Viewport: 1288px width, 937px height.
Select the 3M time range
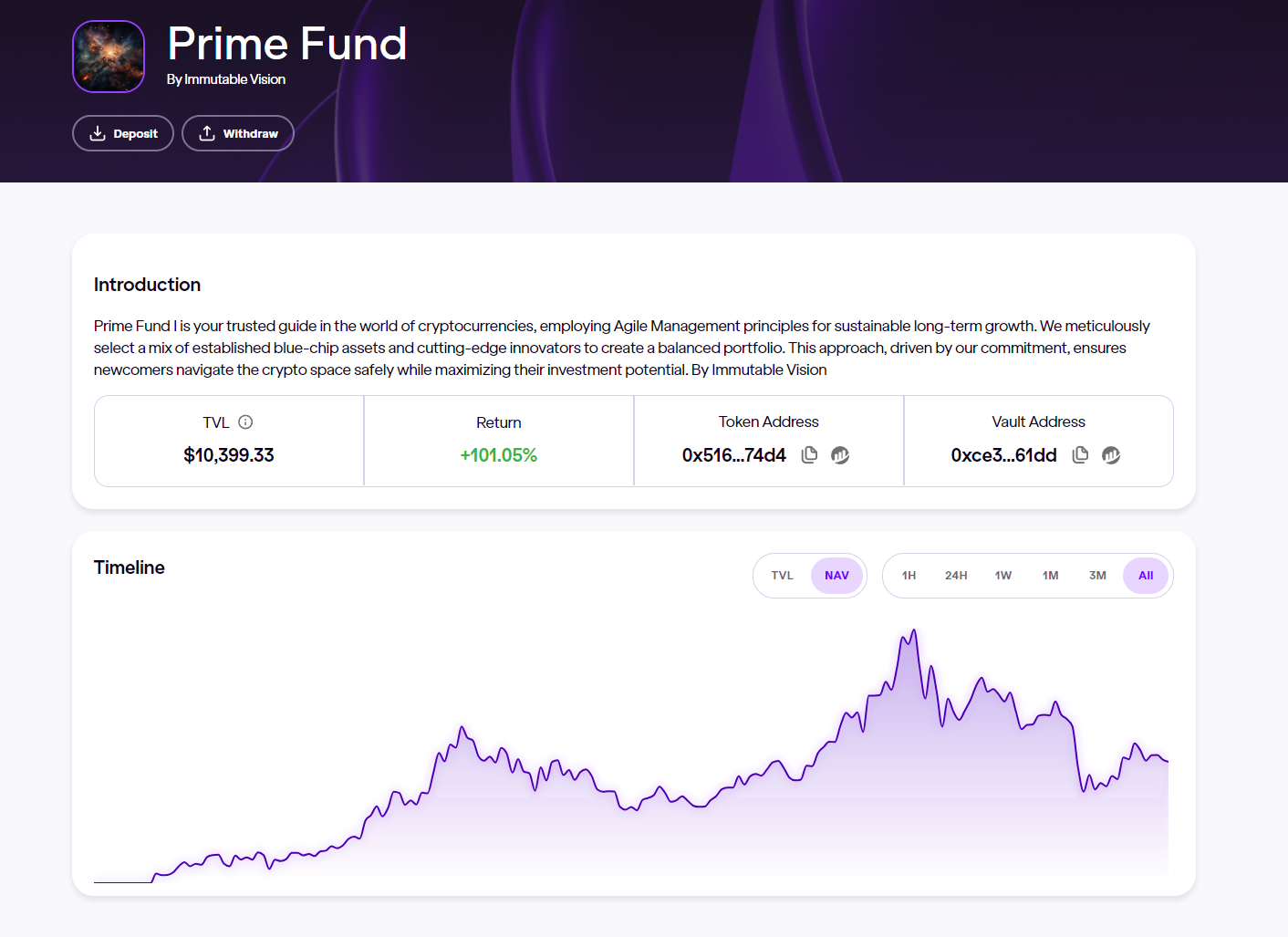1097,576
